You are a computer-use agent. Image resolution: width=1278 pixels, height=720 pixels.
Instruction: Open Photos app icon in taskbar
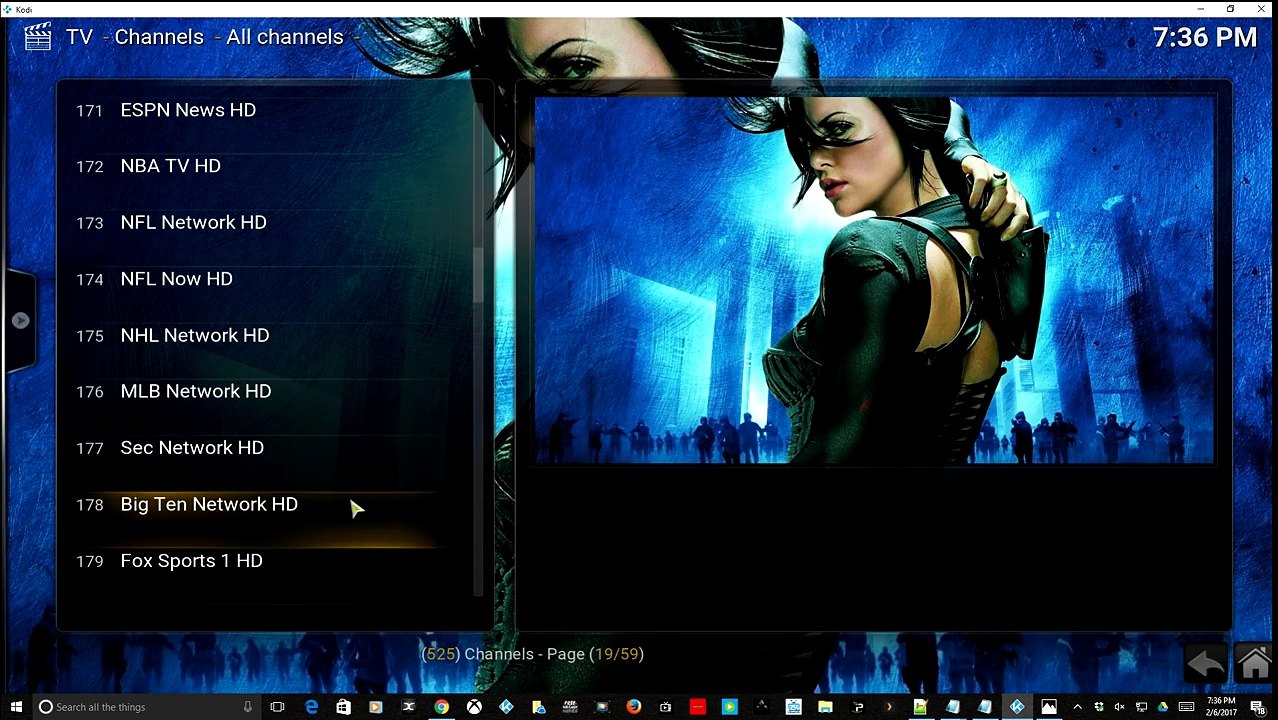click(1049, 707)
